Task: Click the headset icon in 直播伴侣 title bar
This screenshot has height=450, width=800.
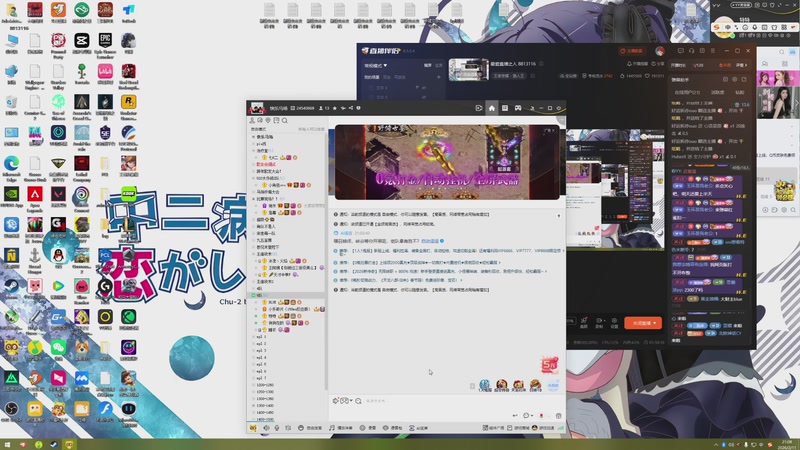Action: point(691,51)
